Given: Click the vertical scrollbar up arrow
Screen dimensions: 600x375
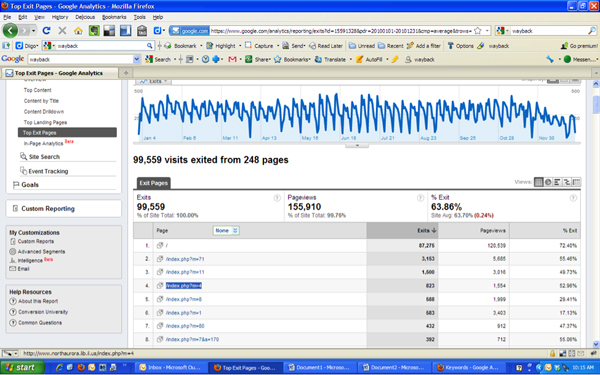Looking at the screenshot, I should click(x=596, y=84).
